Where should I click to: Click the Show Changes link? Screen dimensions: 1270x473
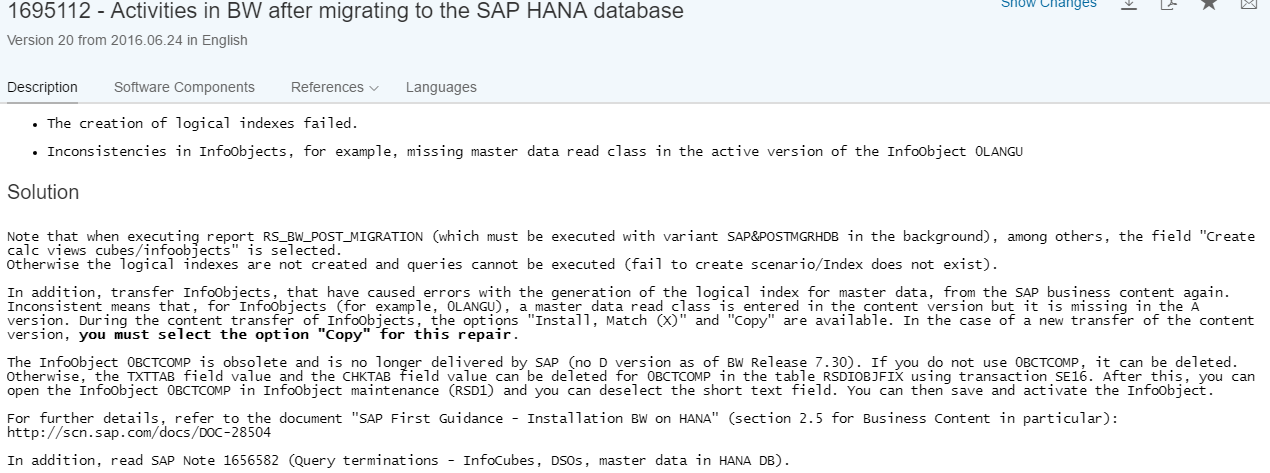point(1049,4)
